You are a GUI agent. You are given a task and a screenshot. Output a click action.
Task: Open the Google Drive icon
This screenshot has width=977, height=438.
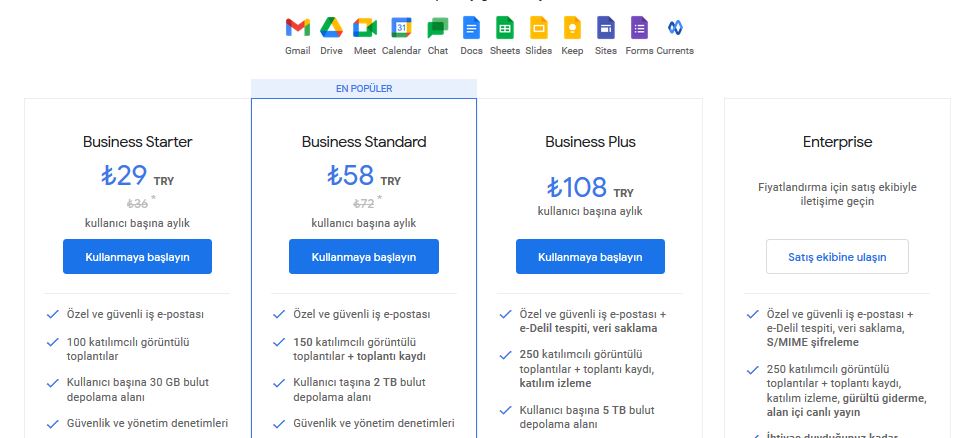coord(331,27)
